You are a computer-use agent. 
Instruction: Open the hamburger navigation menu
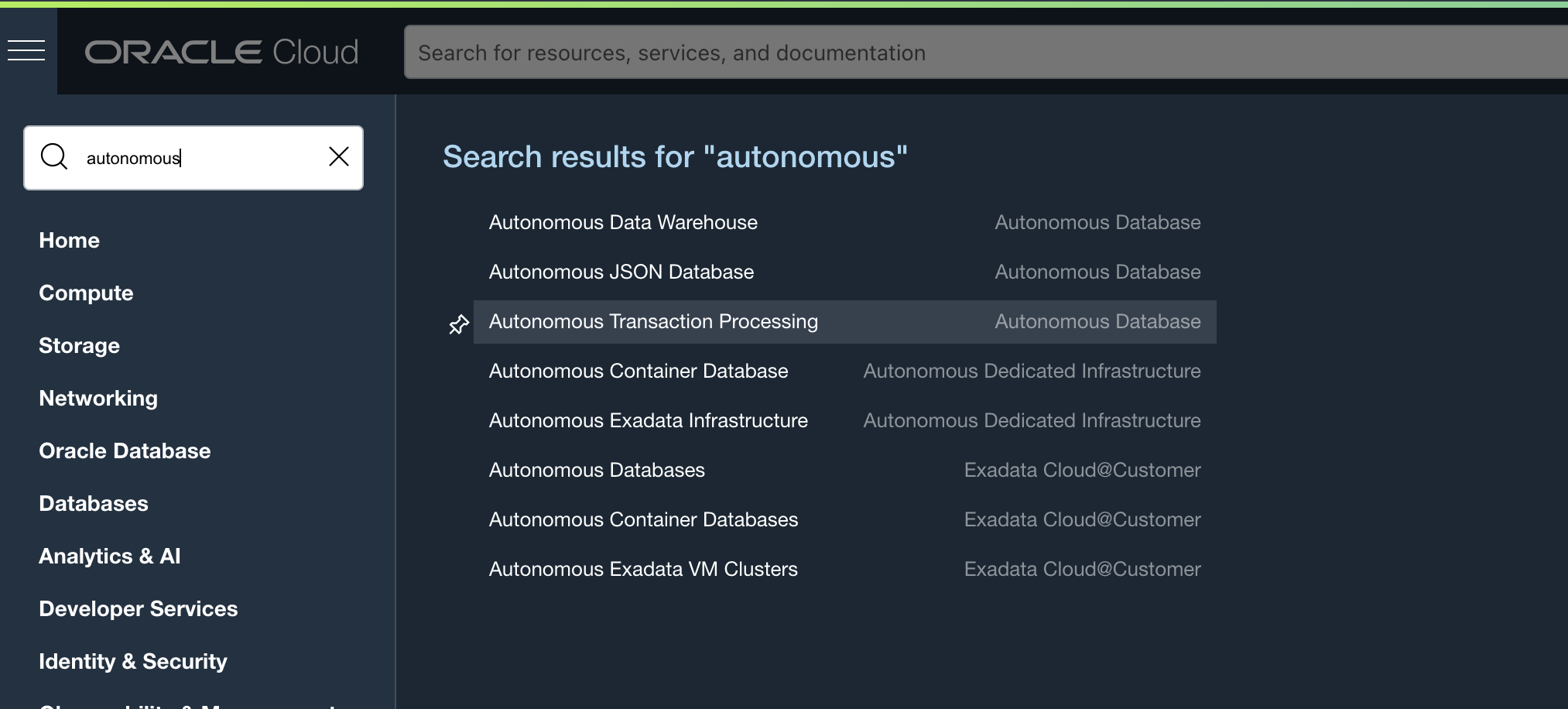point(26,51)
